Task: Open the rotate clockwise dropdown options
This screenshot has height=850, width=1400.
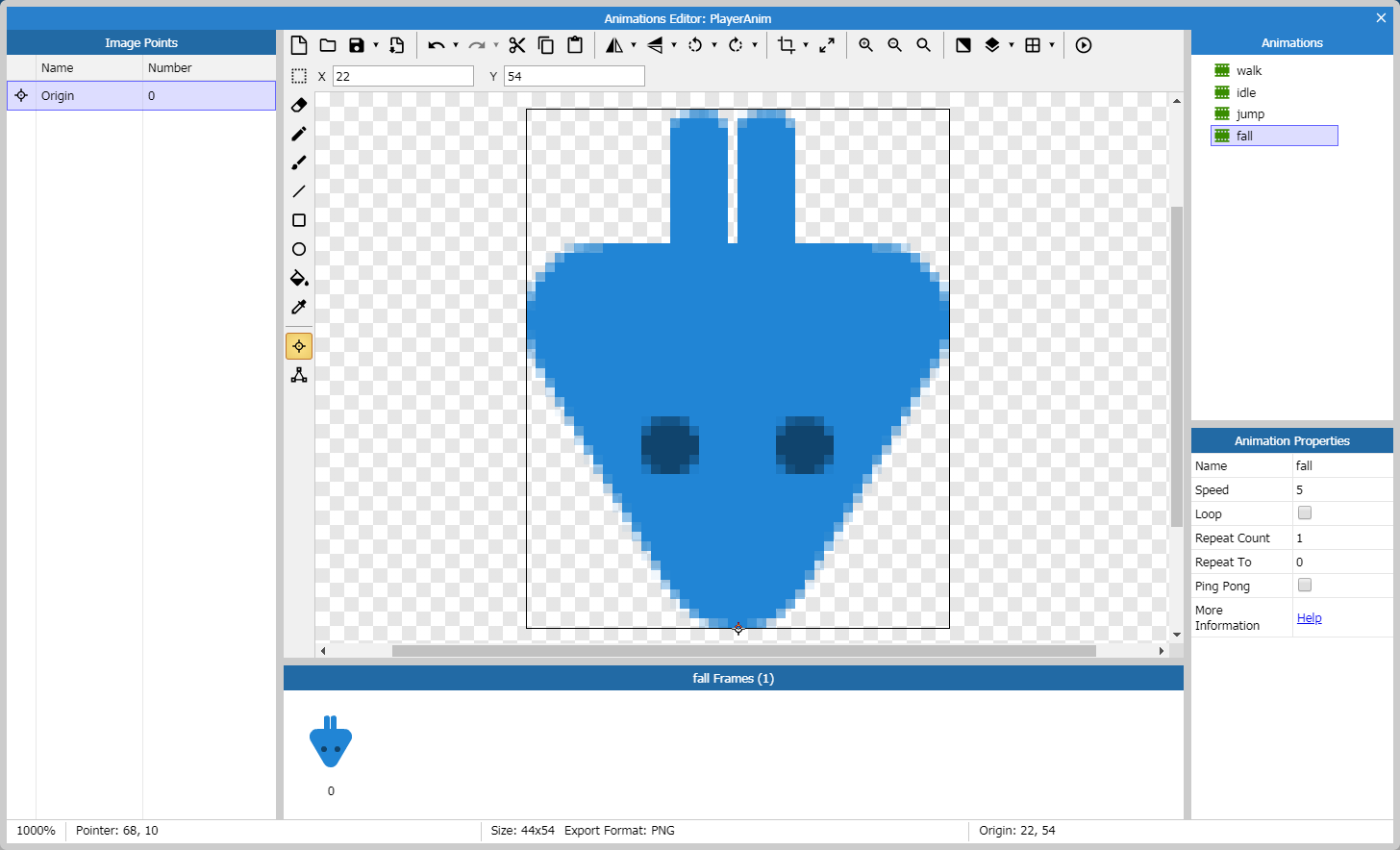Action: 754,45
